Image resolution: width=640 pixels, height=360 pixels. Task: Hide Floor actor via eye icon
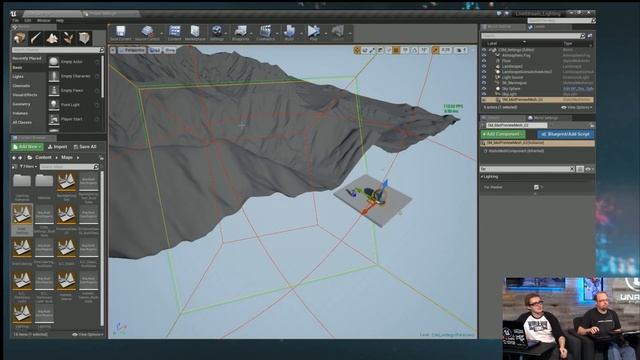(484, 61)
